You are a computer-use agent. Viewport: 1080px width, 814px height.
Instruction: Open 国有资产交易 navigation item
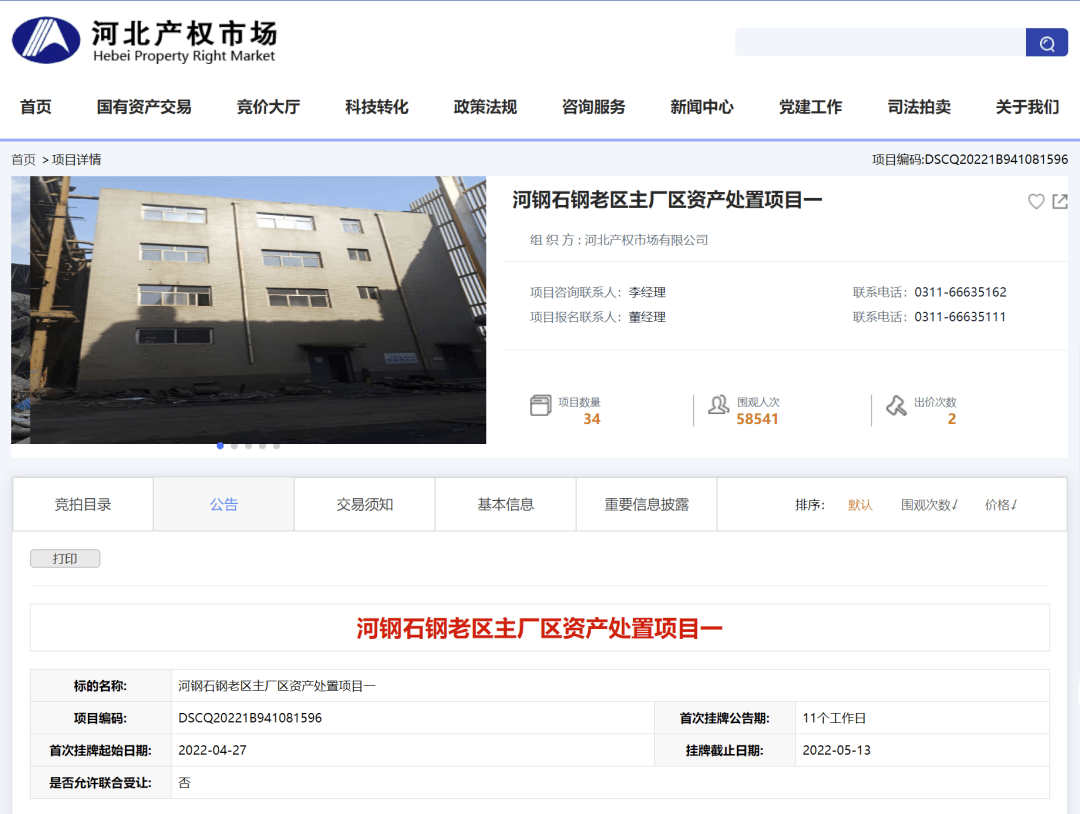point(144,107)
